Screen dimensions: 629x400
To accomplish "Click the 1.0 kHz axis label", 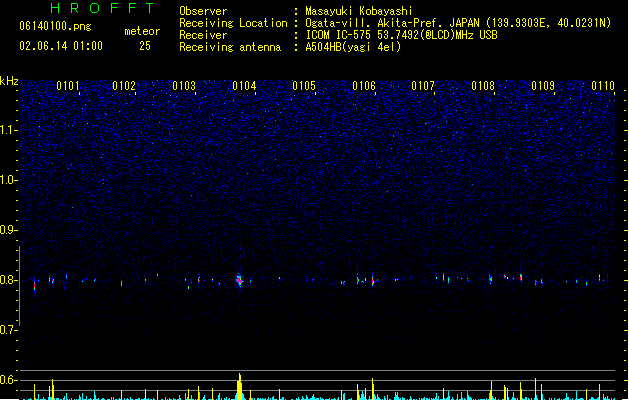I will (x=8, y=180).
